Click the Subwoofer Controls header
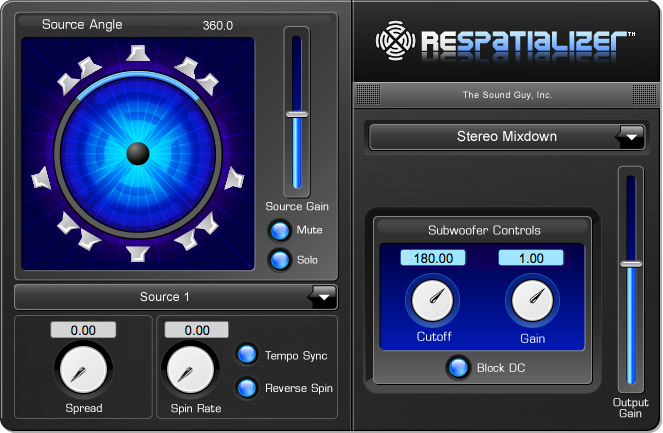This screenshot has width=663, height=433. 484,230
